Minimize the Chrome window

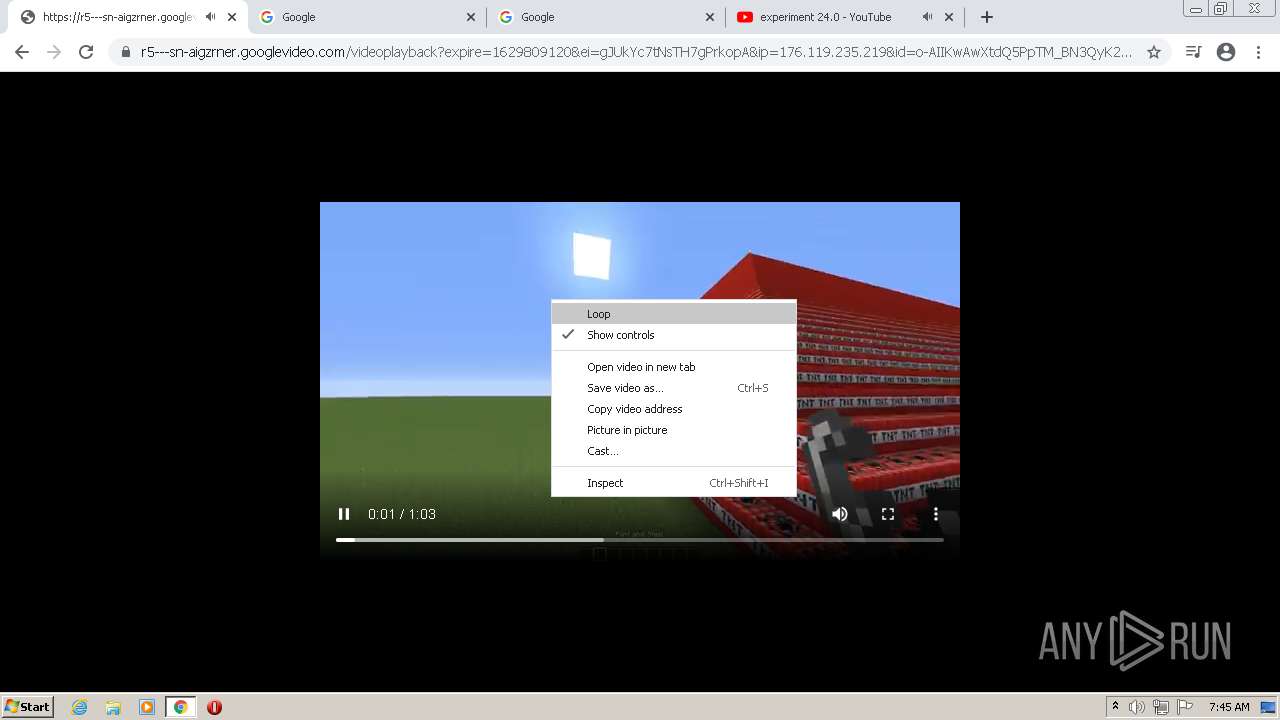[1196, 8]
